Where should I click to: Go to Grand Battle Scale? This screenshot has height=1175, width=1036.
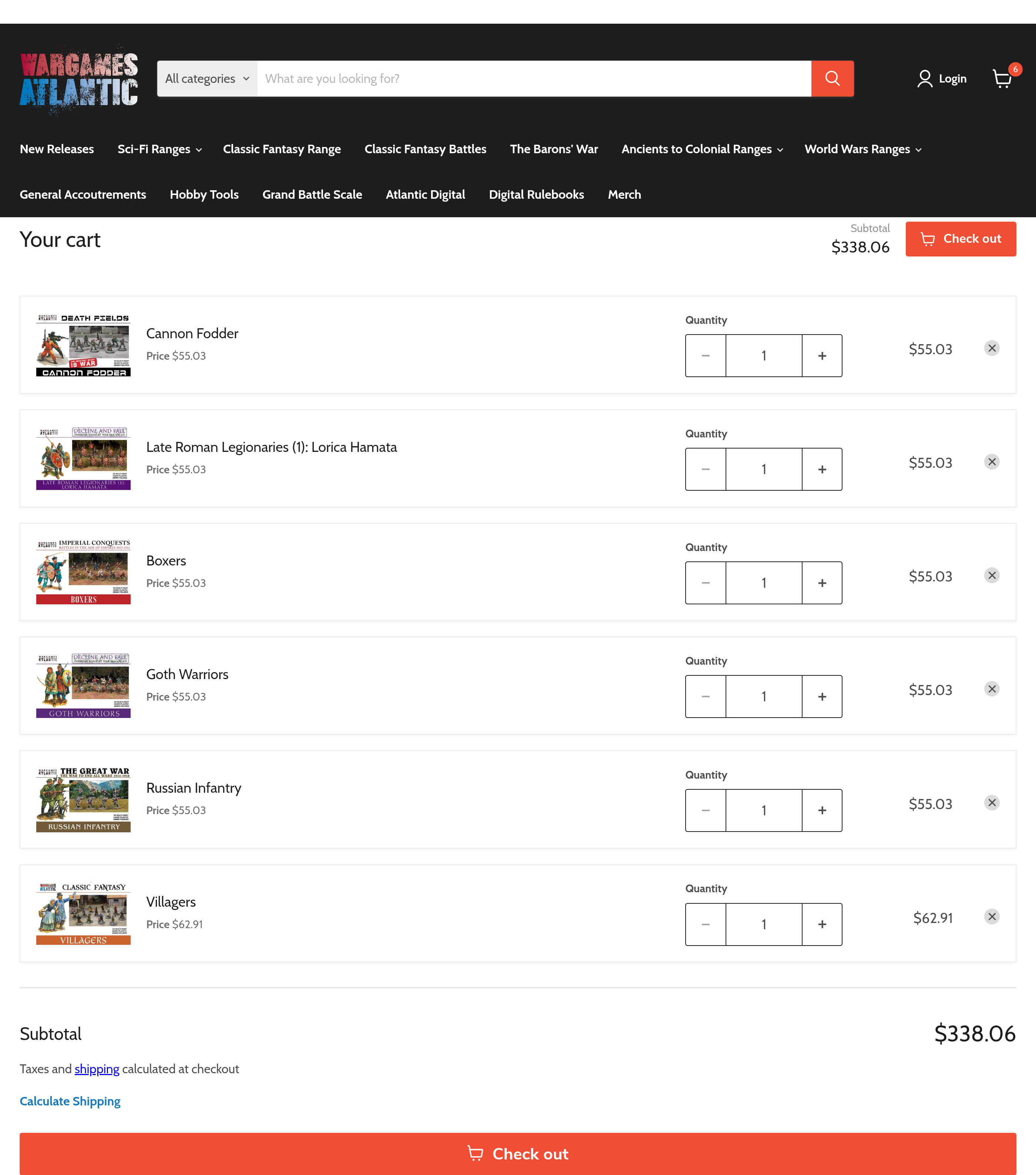(312, 194)
